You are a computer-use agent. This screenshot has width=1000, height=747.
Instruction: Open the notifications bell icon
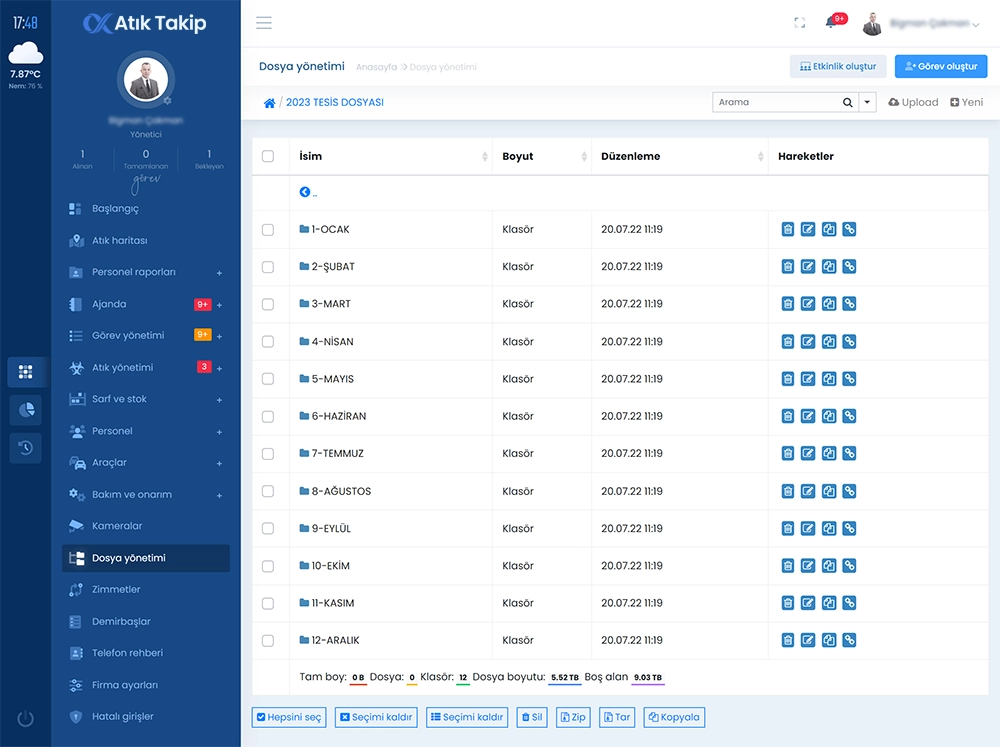click(x=831, y=23)
